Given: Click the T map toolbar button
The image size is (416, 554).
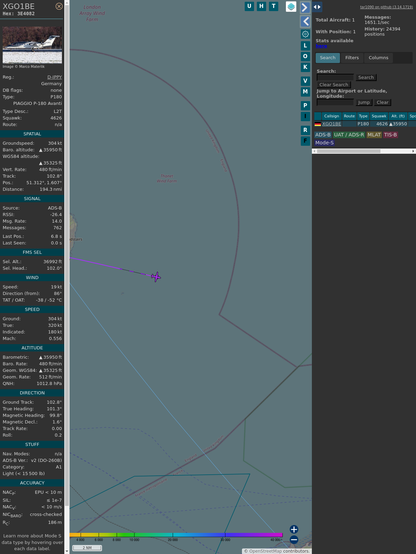Looking at the screenshot, I should coord(273,6).
